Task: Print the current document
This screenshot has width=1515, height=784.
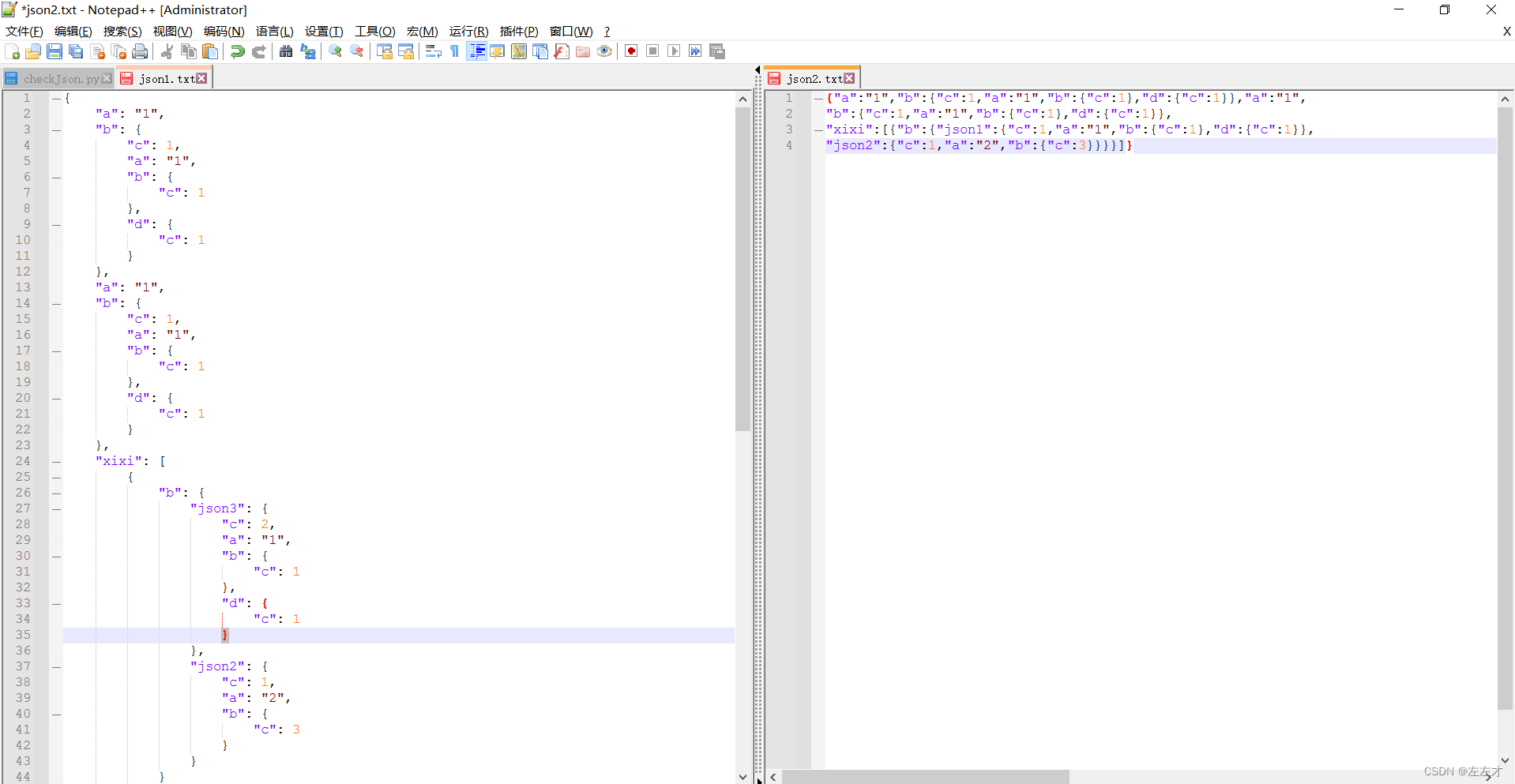Action: click(140, 51)
